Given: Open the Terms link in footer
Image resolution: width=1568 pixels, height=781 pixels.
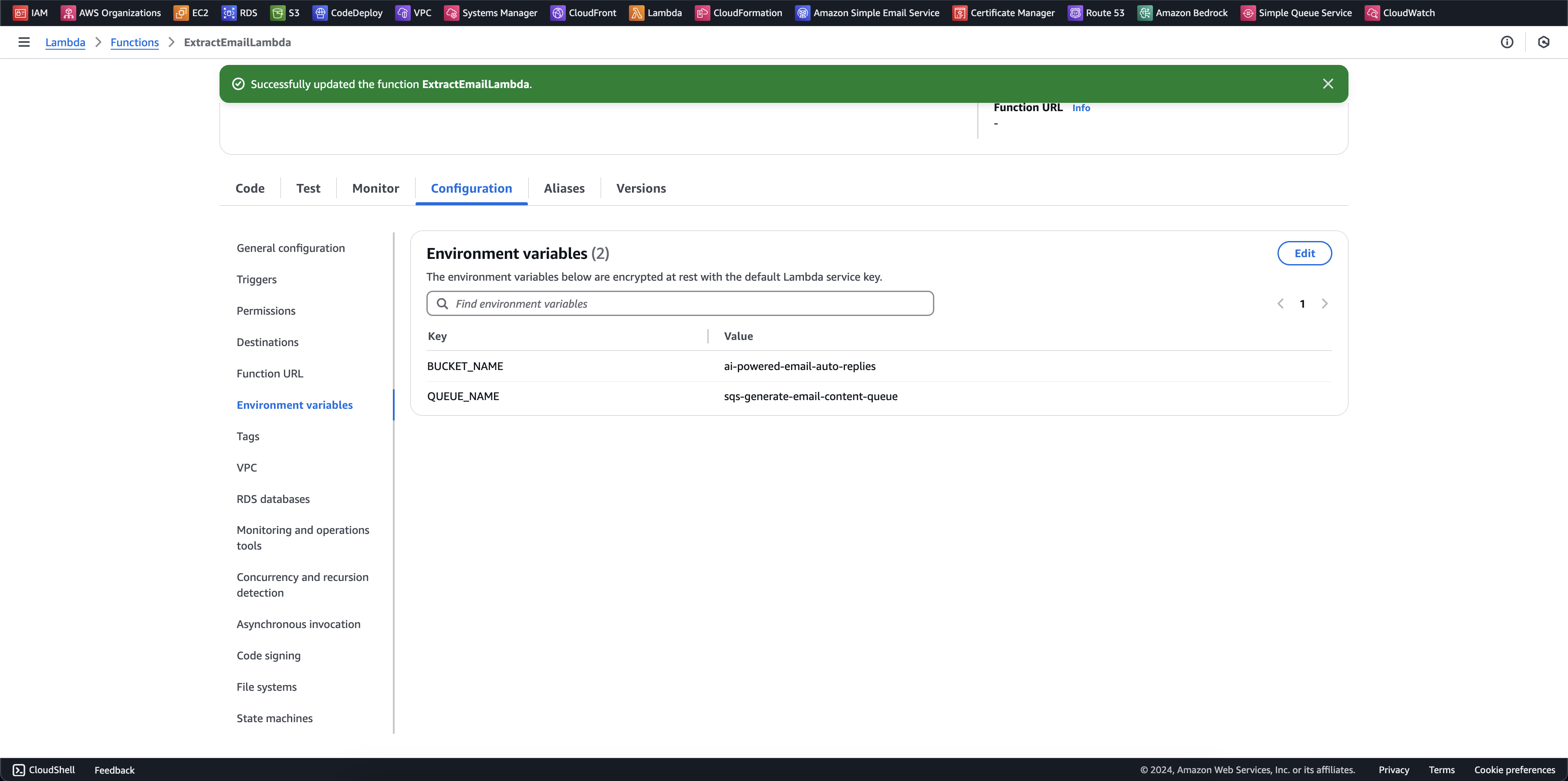Looking at the screenshot, I should coord(1441,770).
